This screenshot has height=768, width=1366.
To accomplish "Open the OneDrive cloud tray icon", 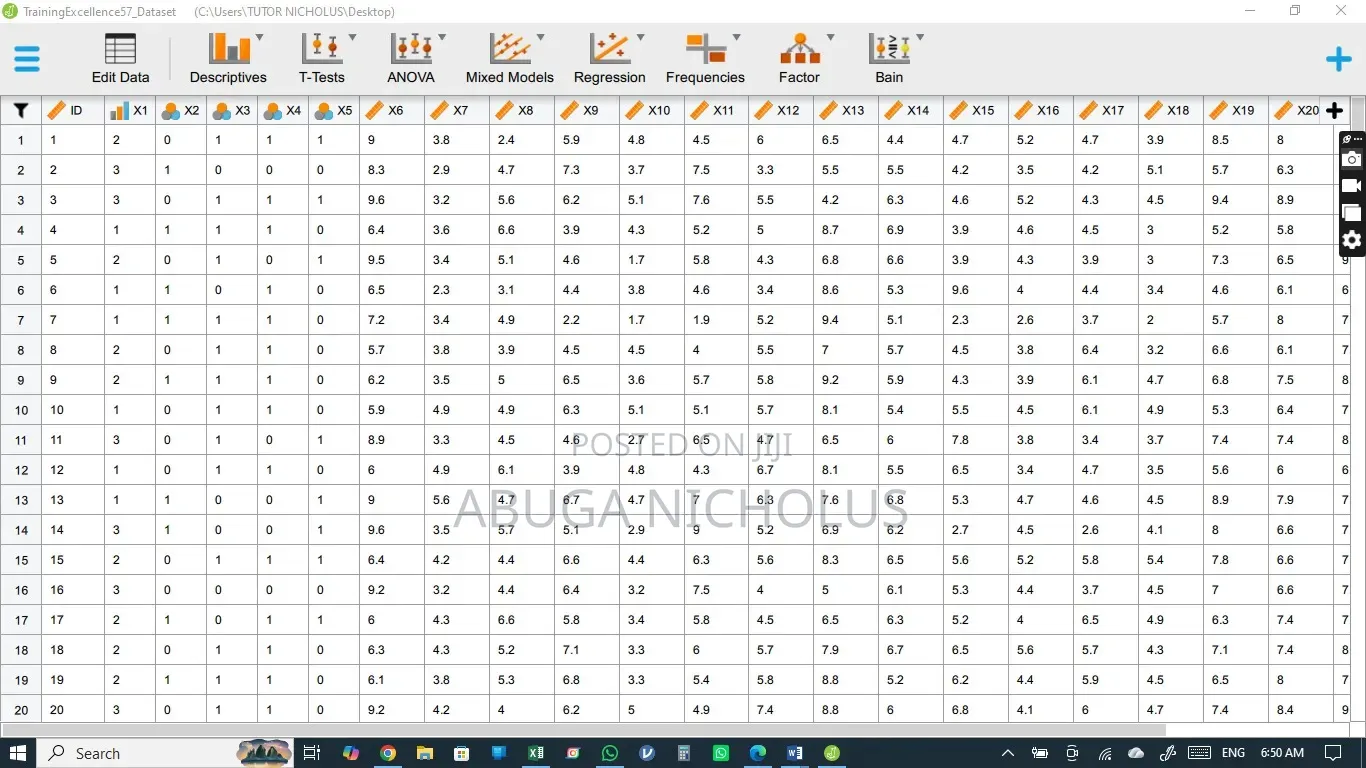I will point(1136,753).
